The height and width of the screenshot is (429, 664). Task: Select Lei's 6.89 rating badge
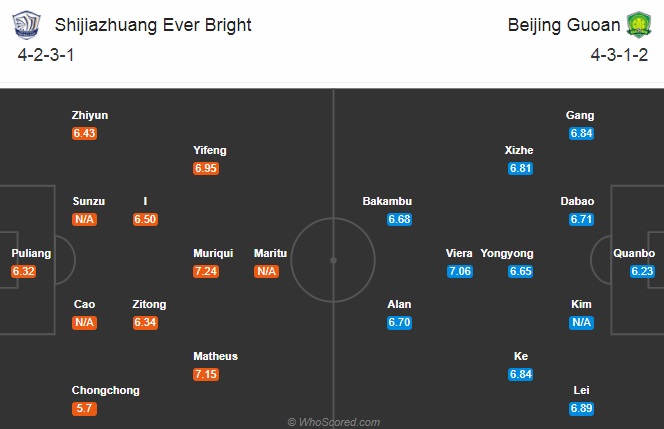[581, 408]
